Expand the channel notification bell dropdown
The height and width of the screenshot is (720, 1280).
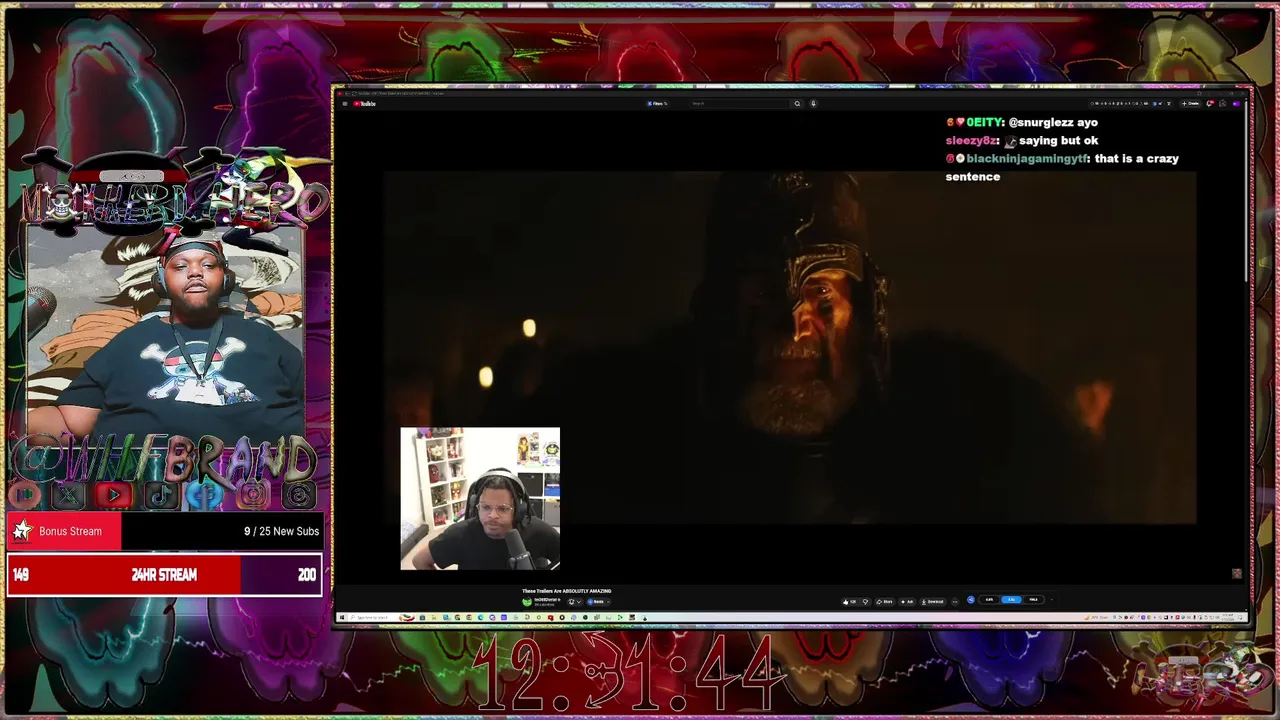576,601
